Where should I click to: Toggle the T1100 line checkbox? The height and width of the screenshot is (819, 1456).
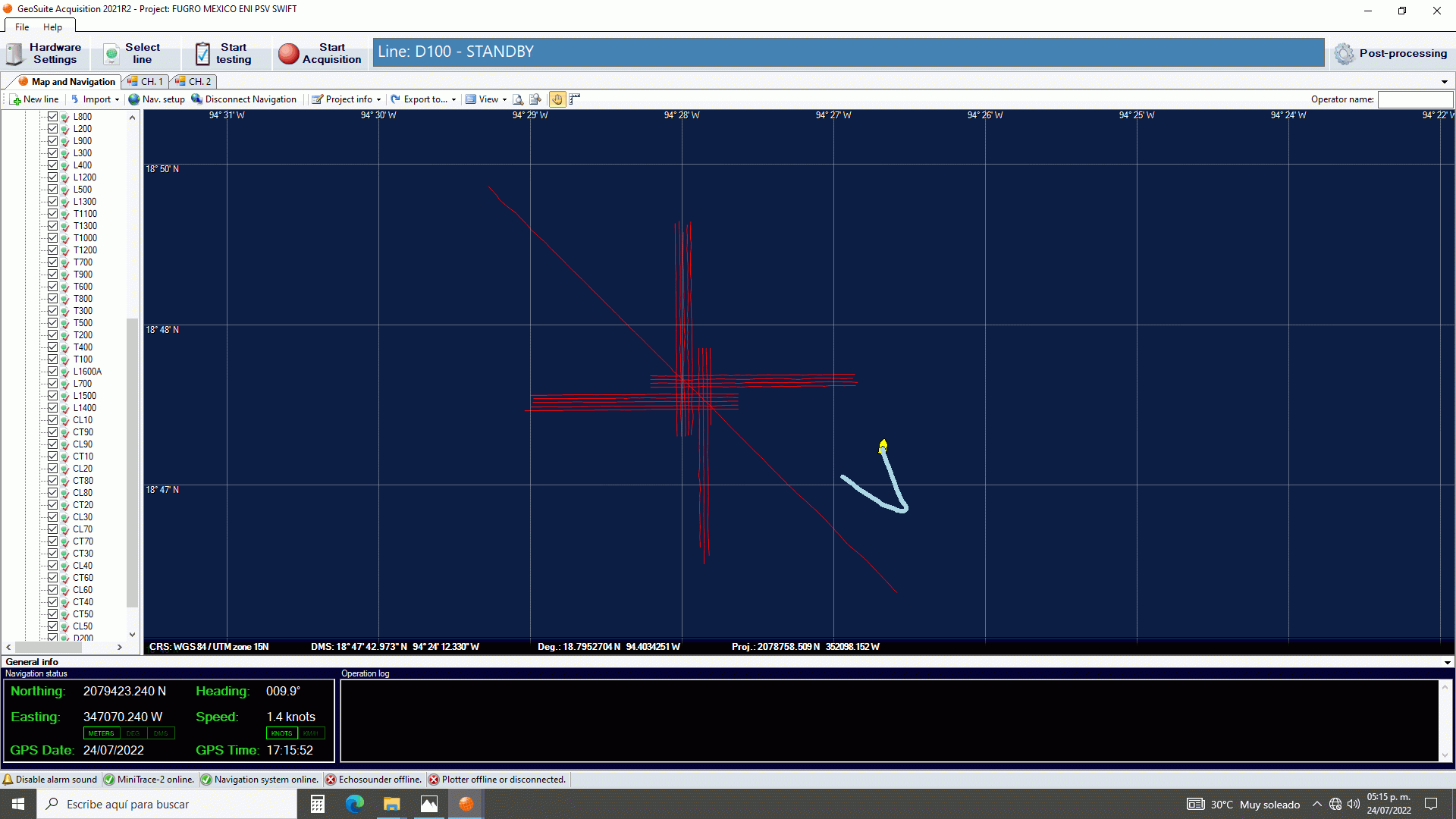pos(52,213)
